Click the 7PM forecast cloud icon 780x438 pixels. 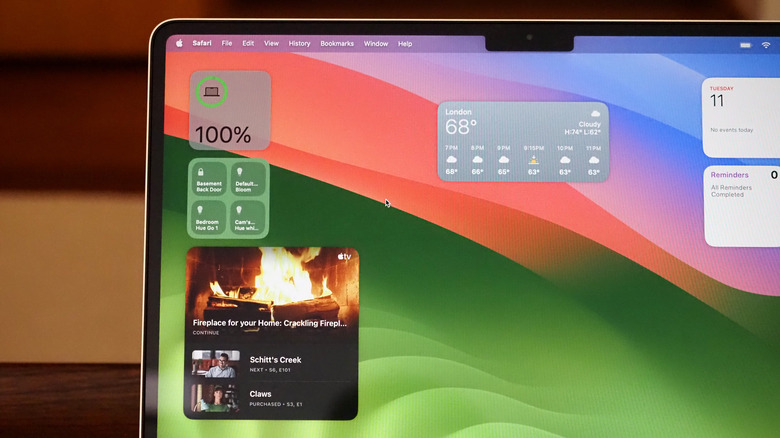click(x=452, y=160)
